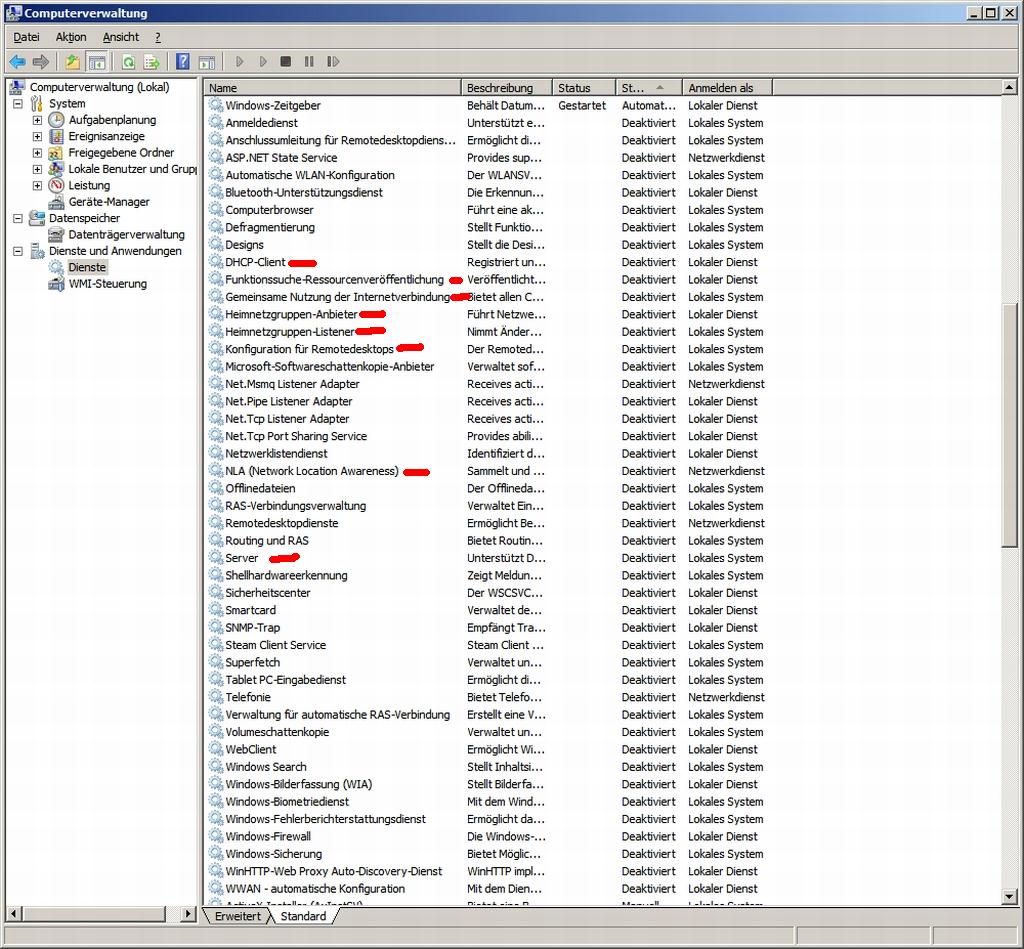Click the Up one level folder icon
Screen dimensions: 1024x949
pos(72,62)
